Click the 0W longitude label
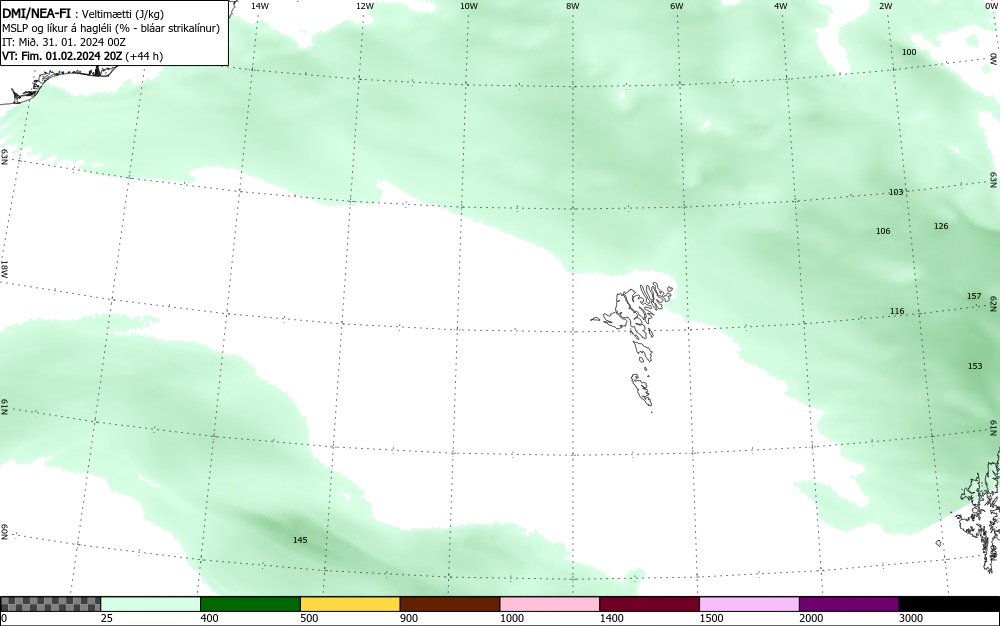 [990, 6]
